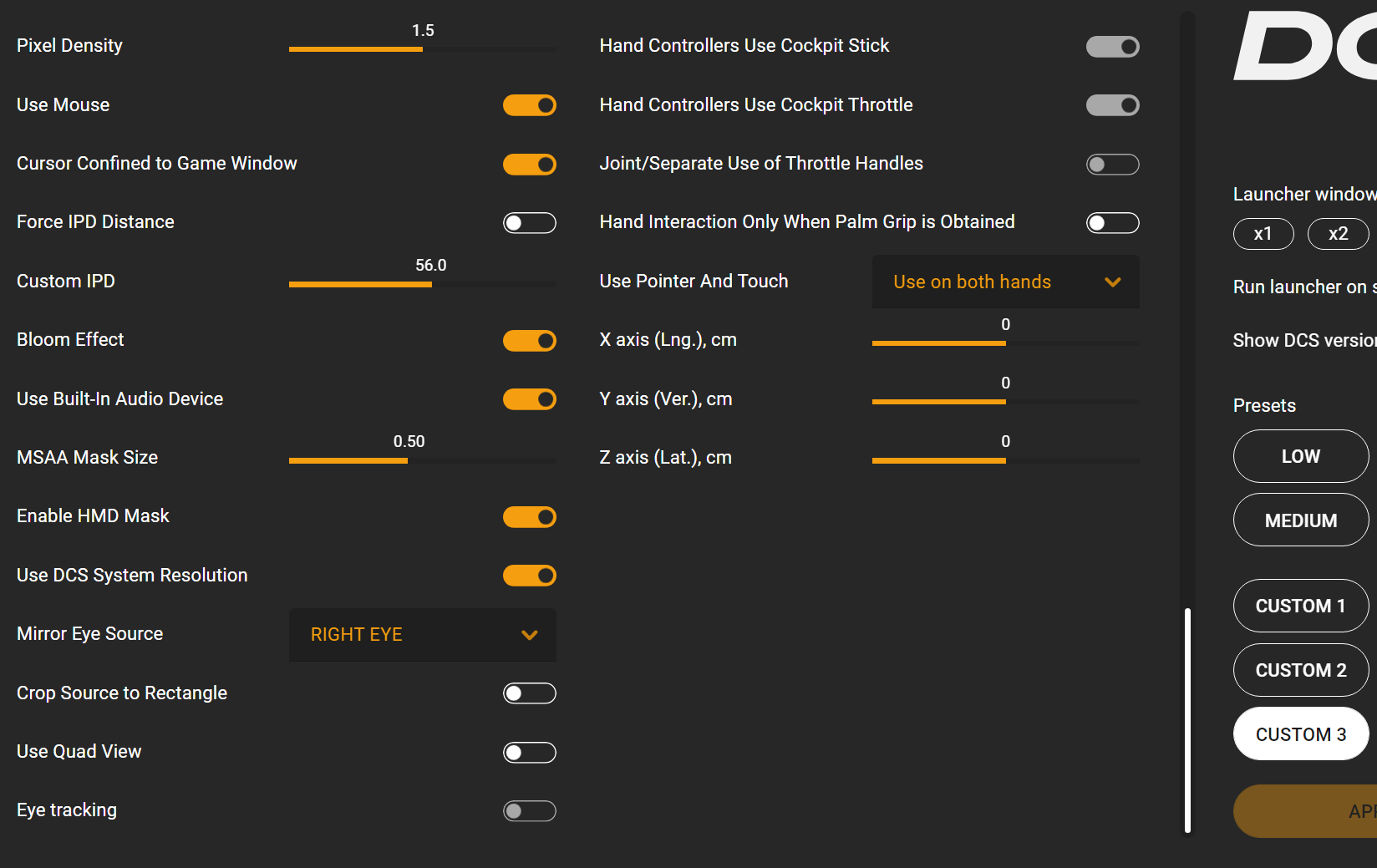Turn off Bloom Effect
This screenshot has width=1377, height=868.
coord(529,341)
